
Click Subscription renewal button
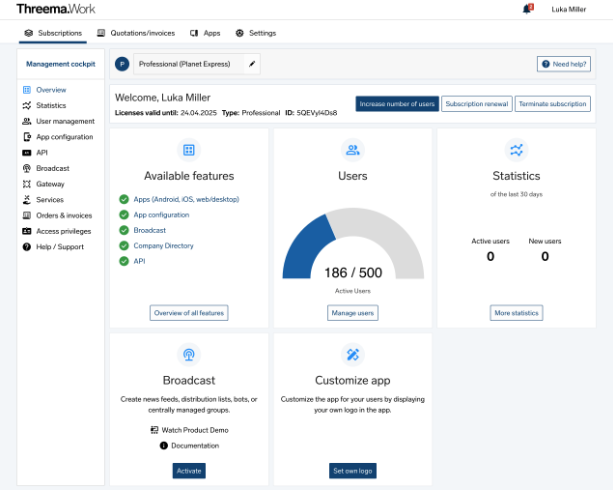(477, 104)
